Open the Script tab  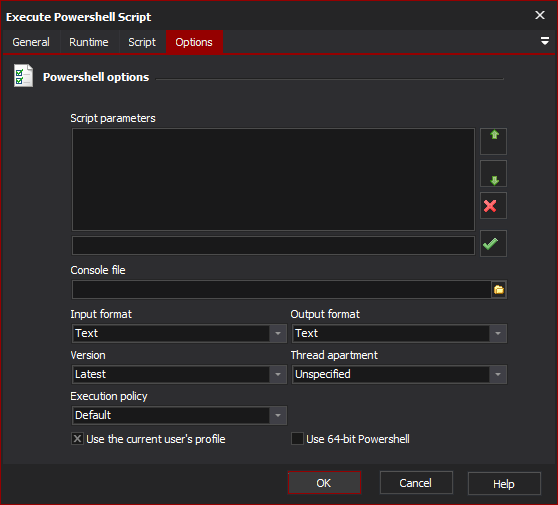142,42
